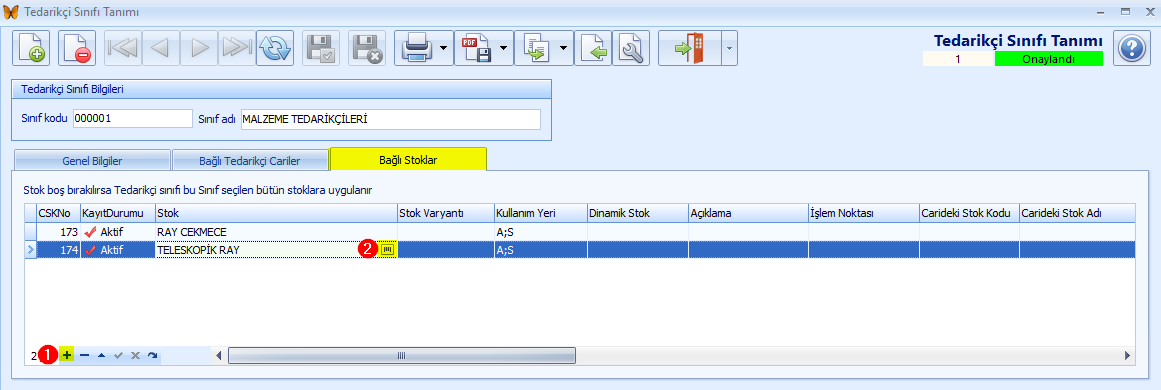
Task: Exit the form via the door icon
Action: pos(689,49)
